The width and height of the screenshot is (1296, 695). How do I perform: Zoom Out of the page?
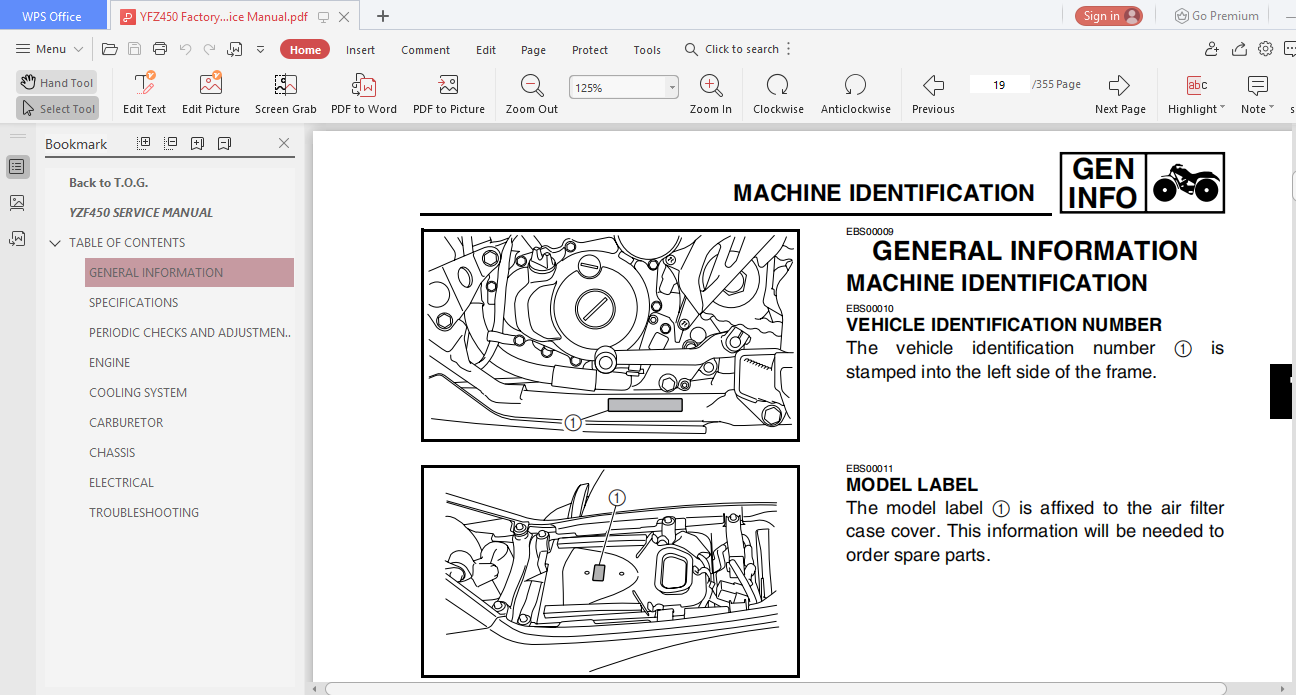532,94
